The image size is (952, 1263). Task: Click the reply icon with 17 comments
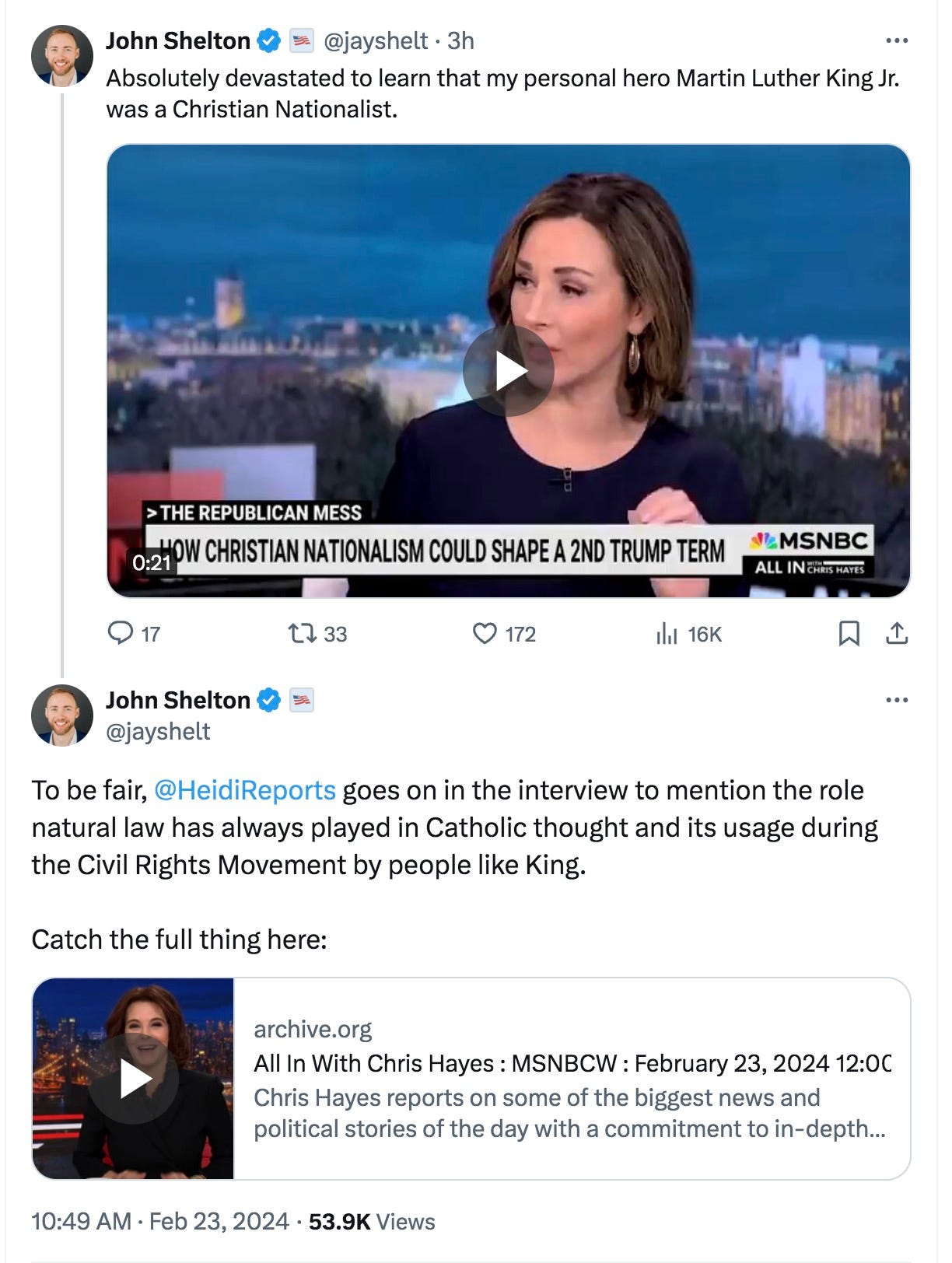pos(120,634)
